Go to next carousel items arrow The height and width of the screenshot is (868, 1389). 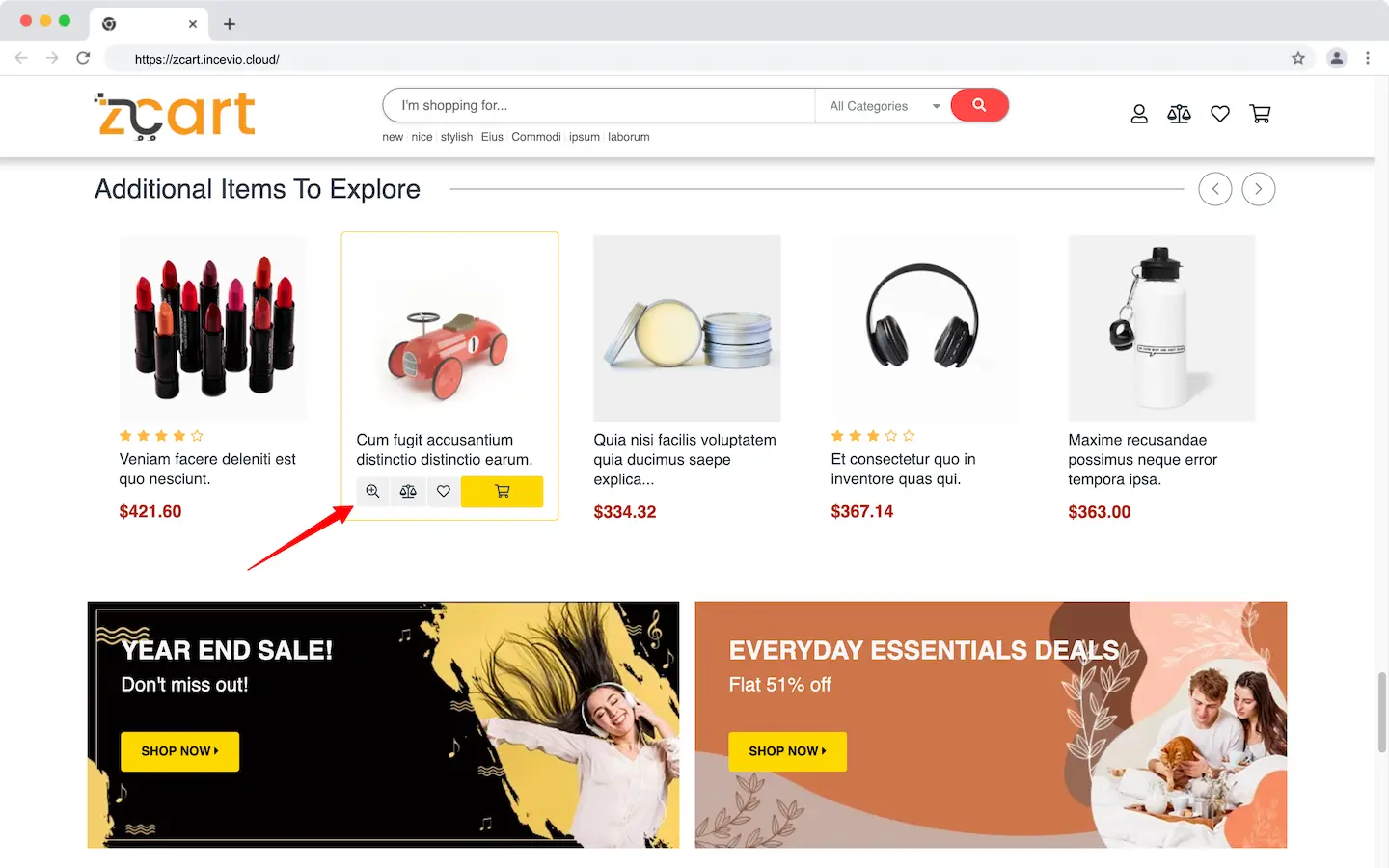pos(1259,189)
